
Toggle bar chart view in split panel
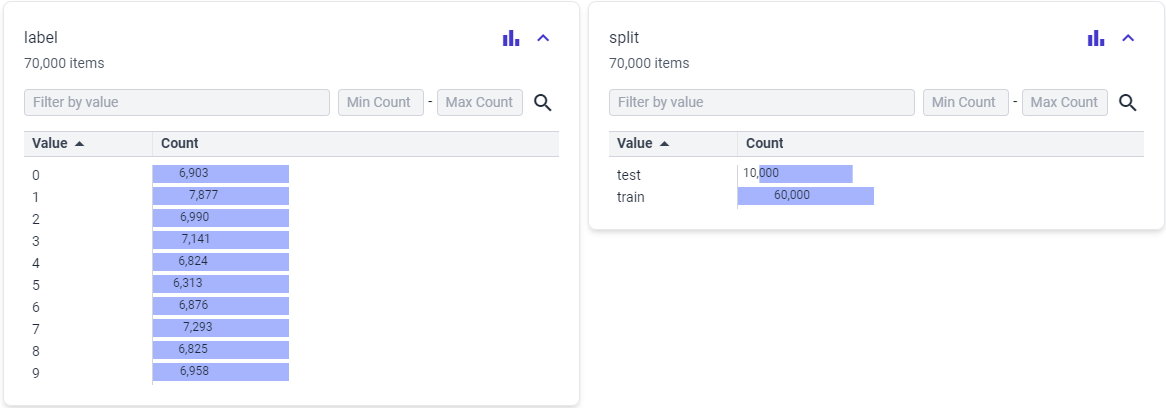tap(1096, 38)
